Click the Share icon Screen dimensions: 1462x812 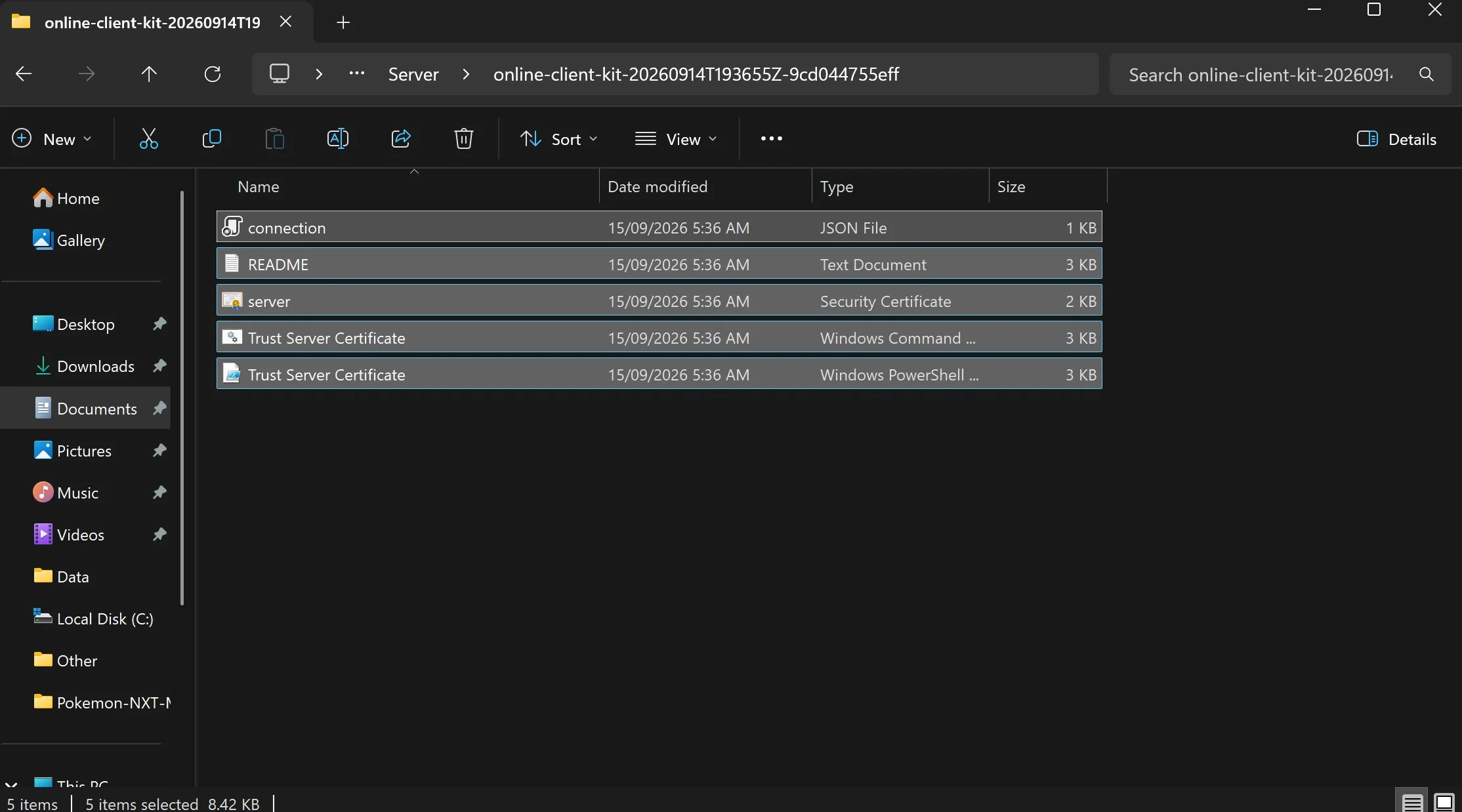pyautogui.click(x=400, y=138)
